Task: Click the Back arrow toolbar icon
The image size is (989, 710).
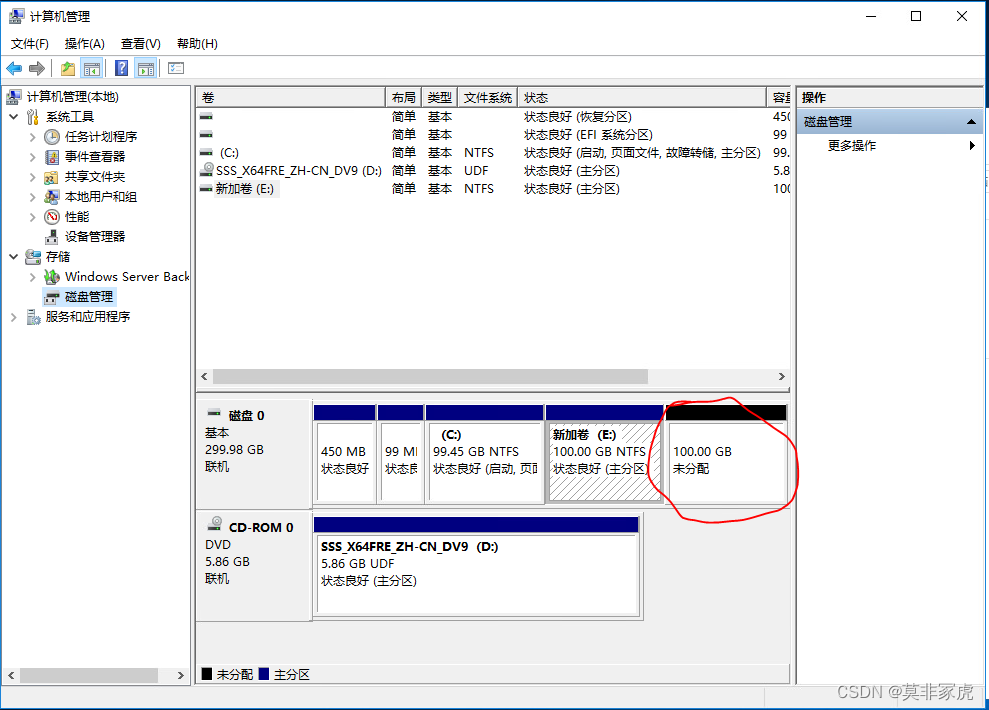Action: pos(14,68)
